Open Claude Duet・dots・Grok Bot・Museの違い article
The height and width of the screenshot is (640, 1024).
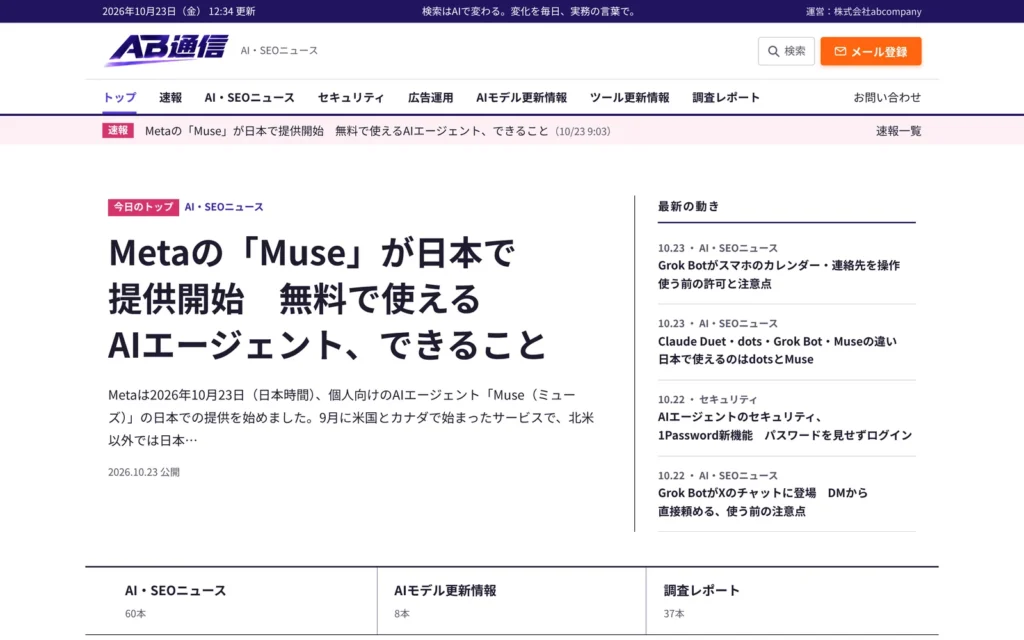777,350
